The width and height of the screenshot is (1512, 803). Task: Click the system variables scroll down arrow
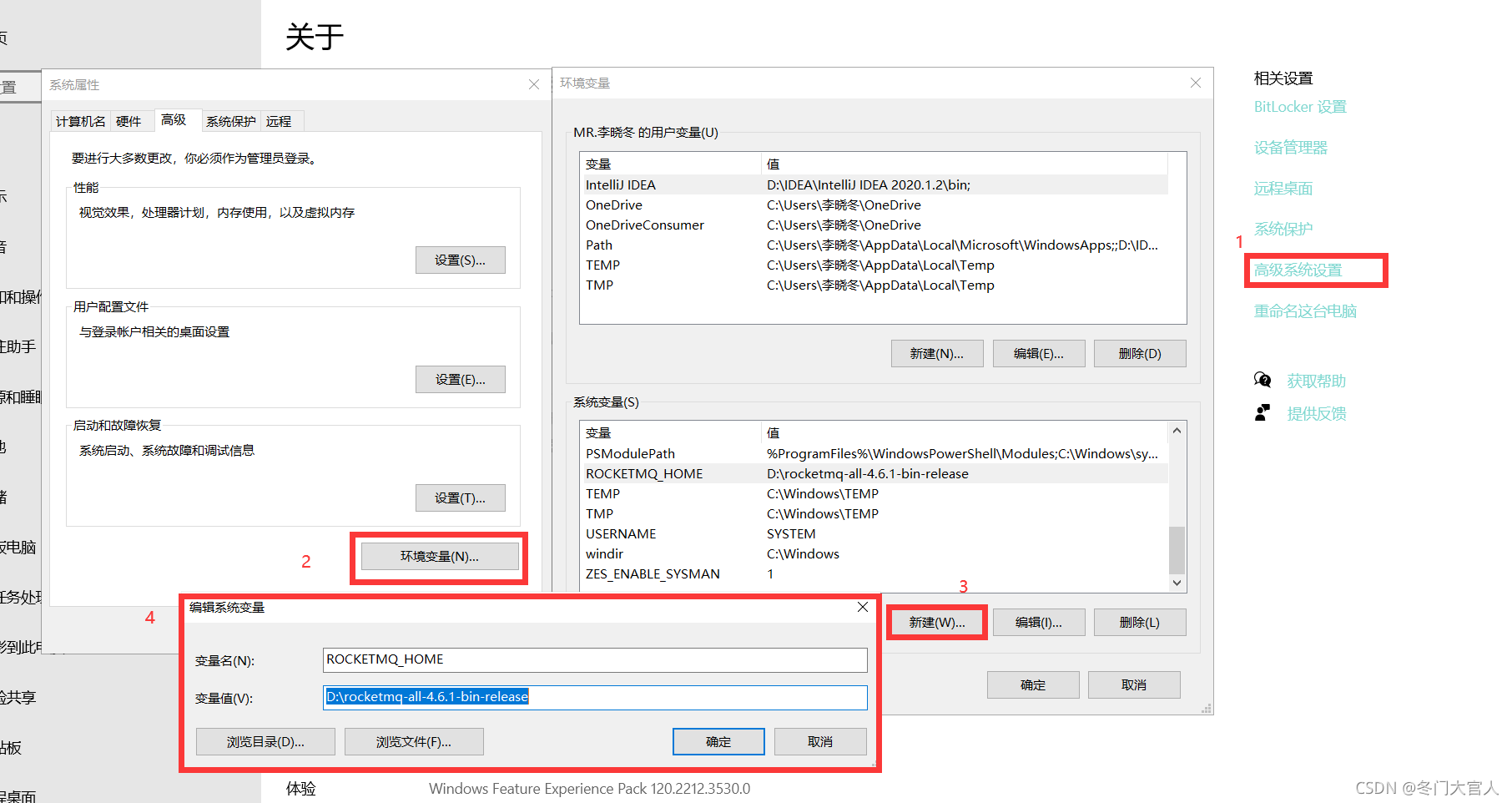click(1177, 583)
